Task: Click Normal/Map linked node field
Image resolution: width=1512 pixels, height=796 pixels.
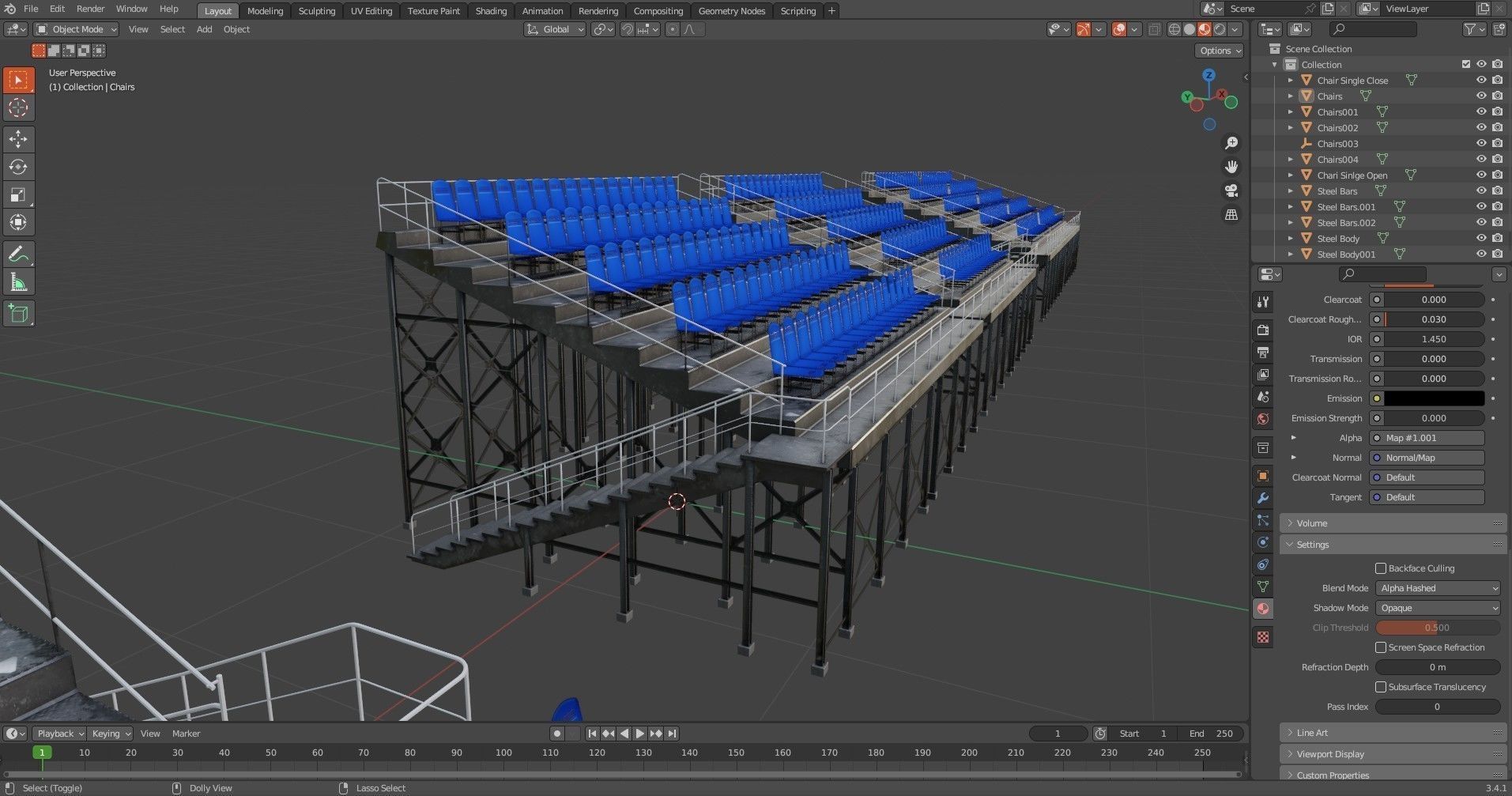Action: pyautogui.click(x=1427, y=458)
